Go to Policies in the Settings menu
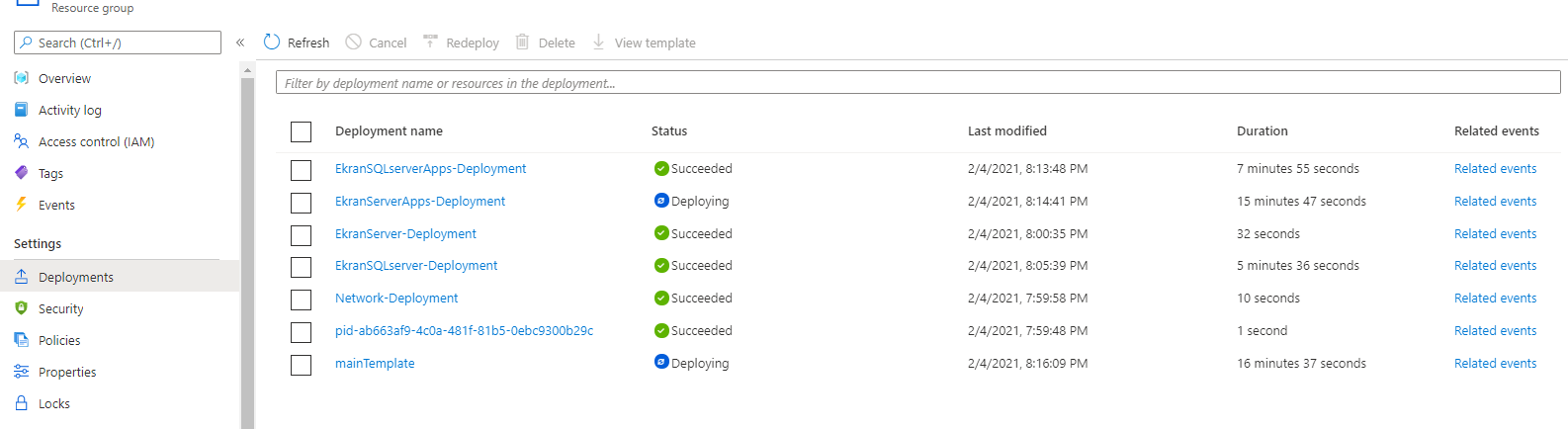The image size is (1568, 429). pyautogui.click(x=59, y=340)
